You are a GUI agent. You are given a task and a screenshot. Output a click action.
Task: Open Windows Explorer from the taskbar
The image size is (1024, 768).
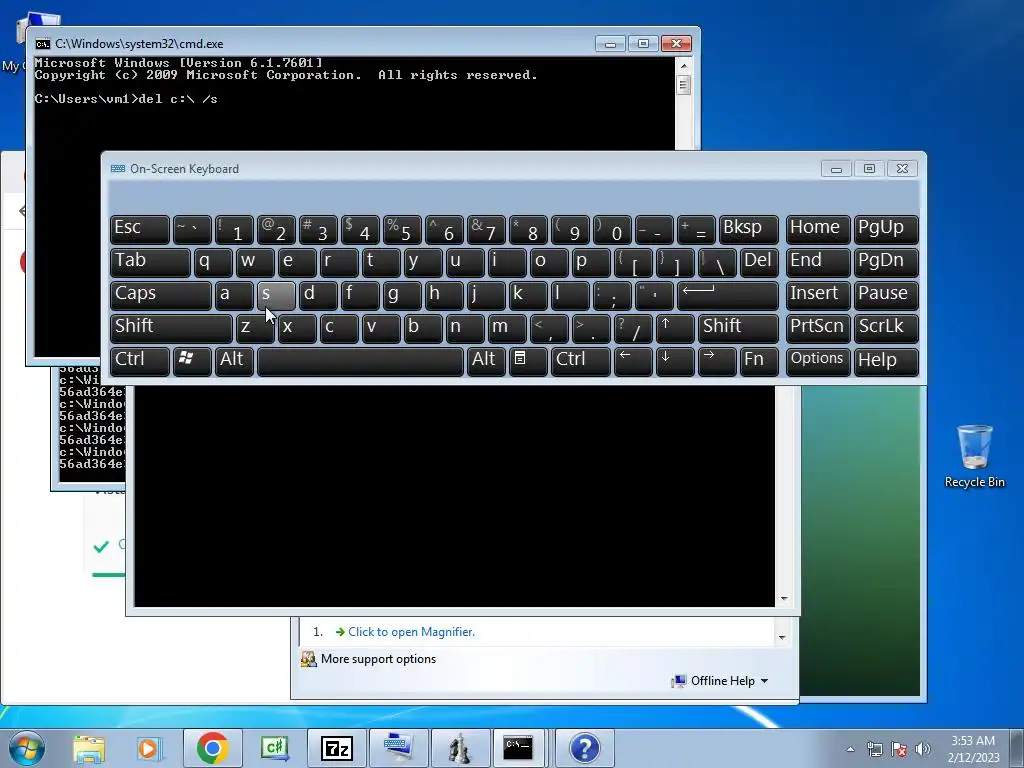89,748
